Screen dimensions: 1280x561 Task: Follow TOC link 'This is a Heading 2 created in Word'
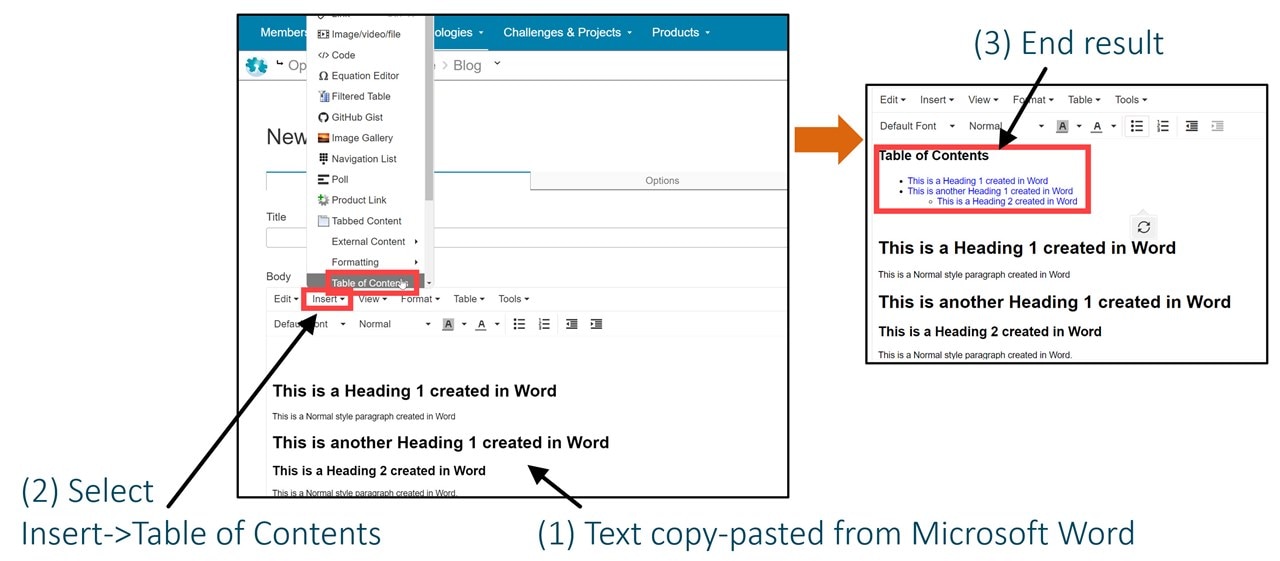click(1007, 201)
